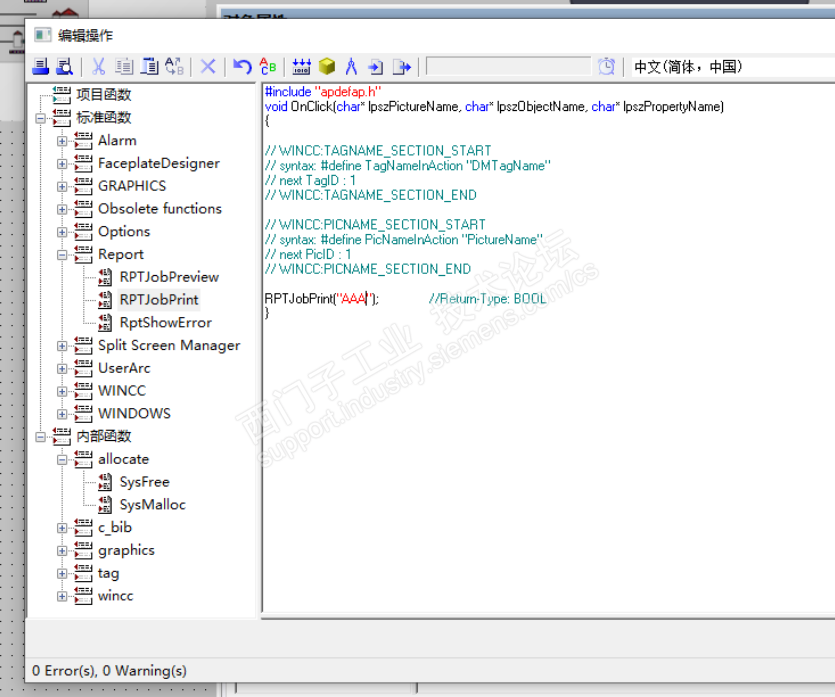Click the //Return-Type: BOOL comment
The image size is (835, 697).
[488, 299]
